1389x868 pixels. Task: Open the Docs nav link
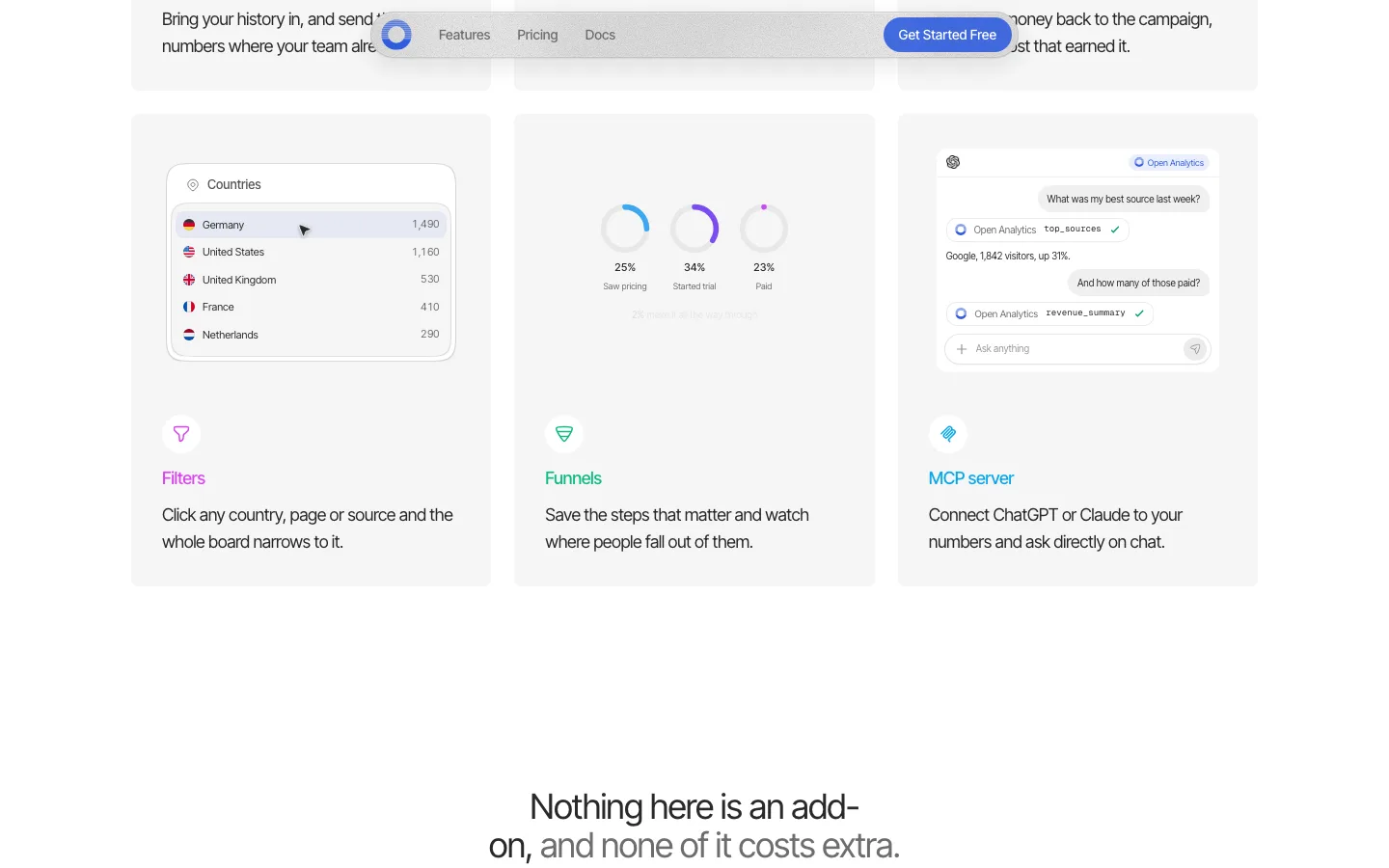point(600,35)
